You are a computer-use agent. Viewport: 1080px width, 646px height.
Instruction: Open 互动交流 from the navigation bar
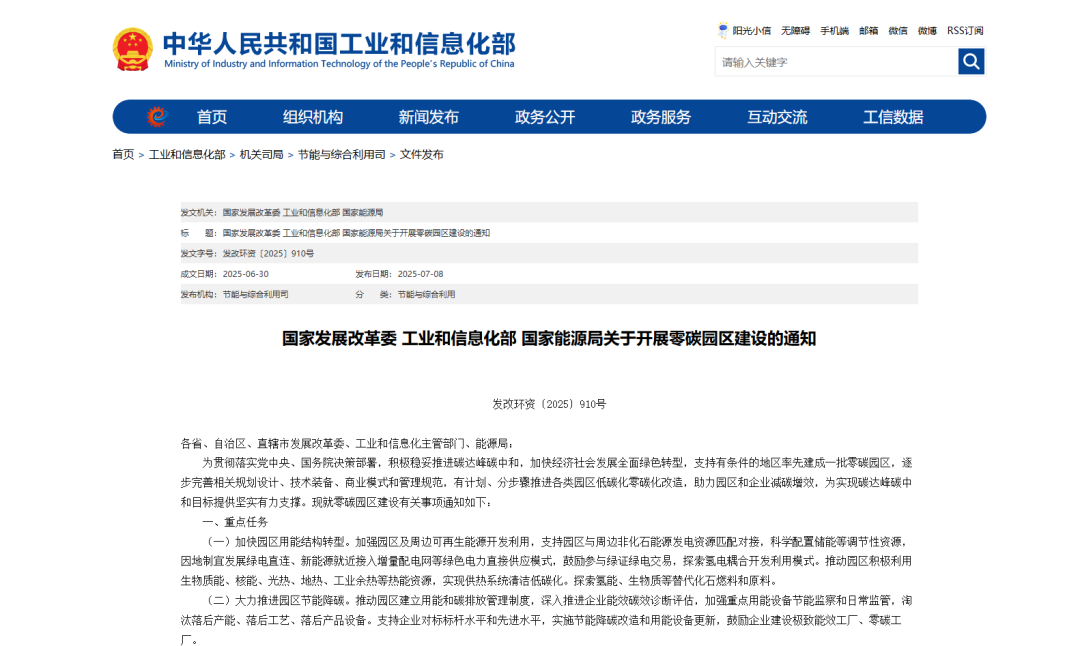777,117
